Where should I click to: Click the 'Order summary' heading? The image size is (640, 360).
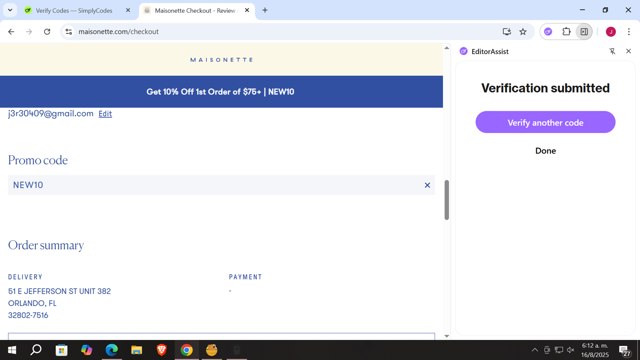pos(46,245)
